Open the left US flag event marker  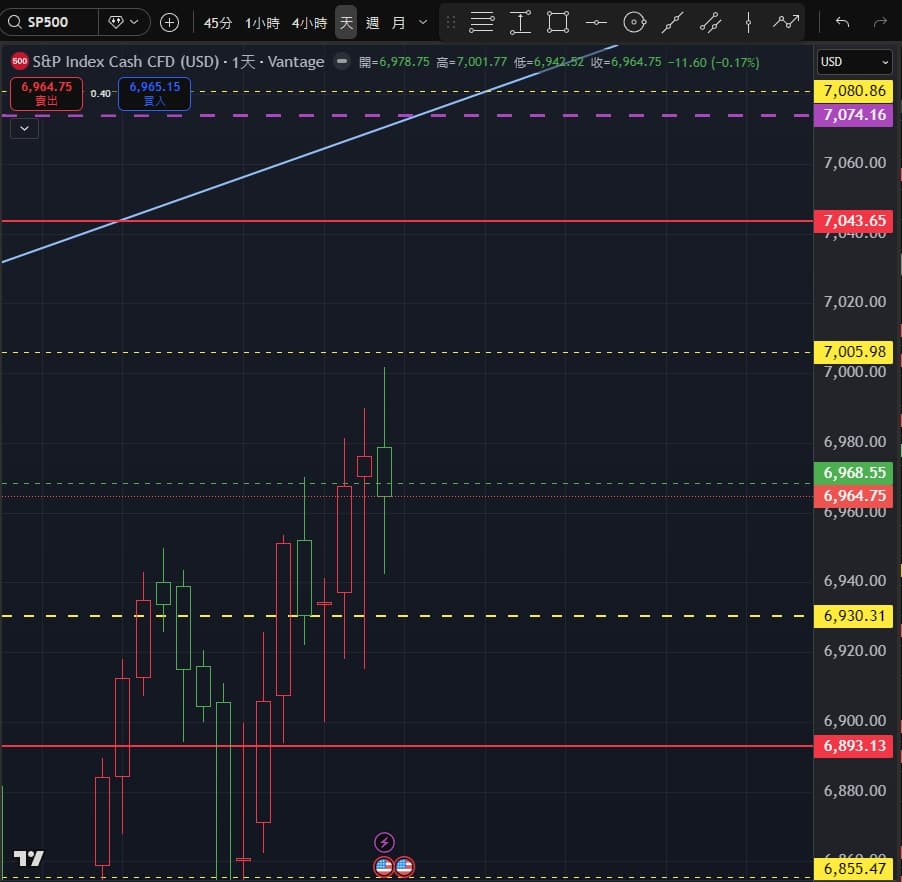(384, 866)
